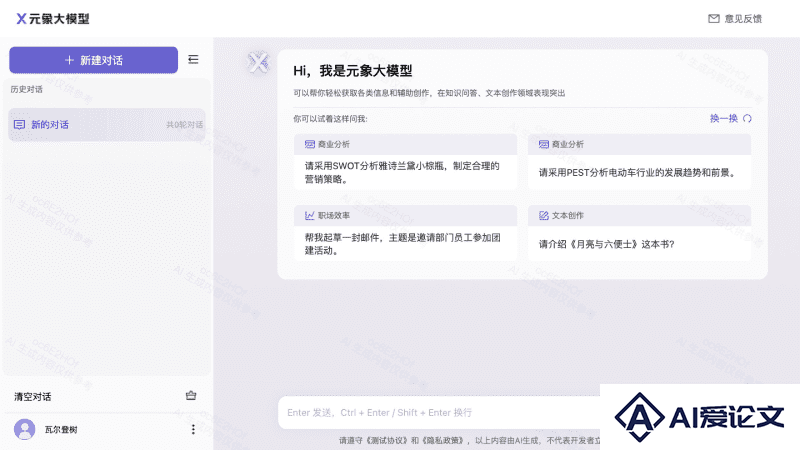
Task: Start a chat with 新建对话
Action: (x=93, y=60)
